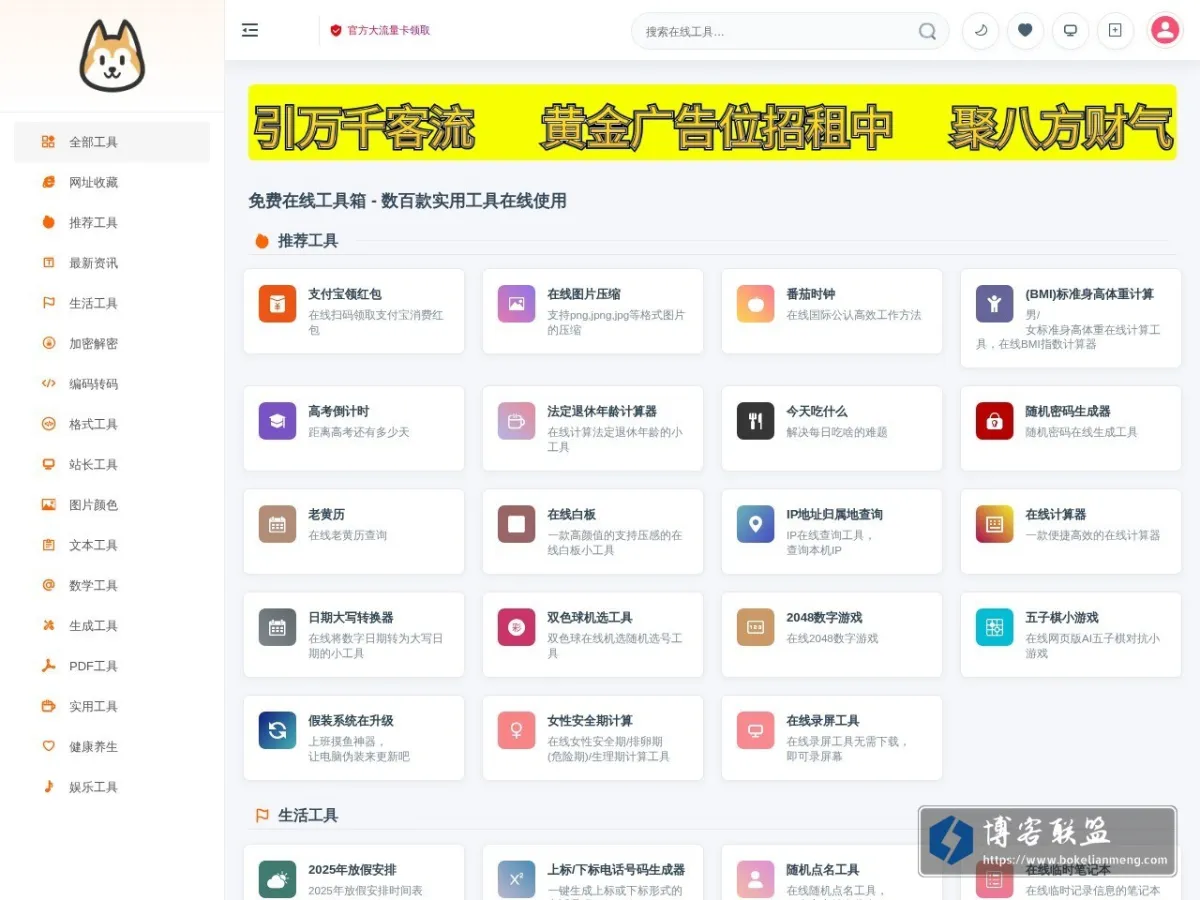The image size is (1200, 900).
Task: Open the 高考倒计时 title link
Action: (339, 411)
